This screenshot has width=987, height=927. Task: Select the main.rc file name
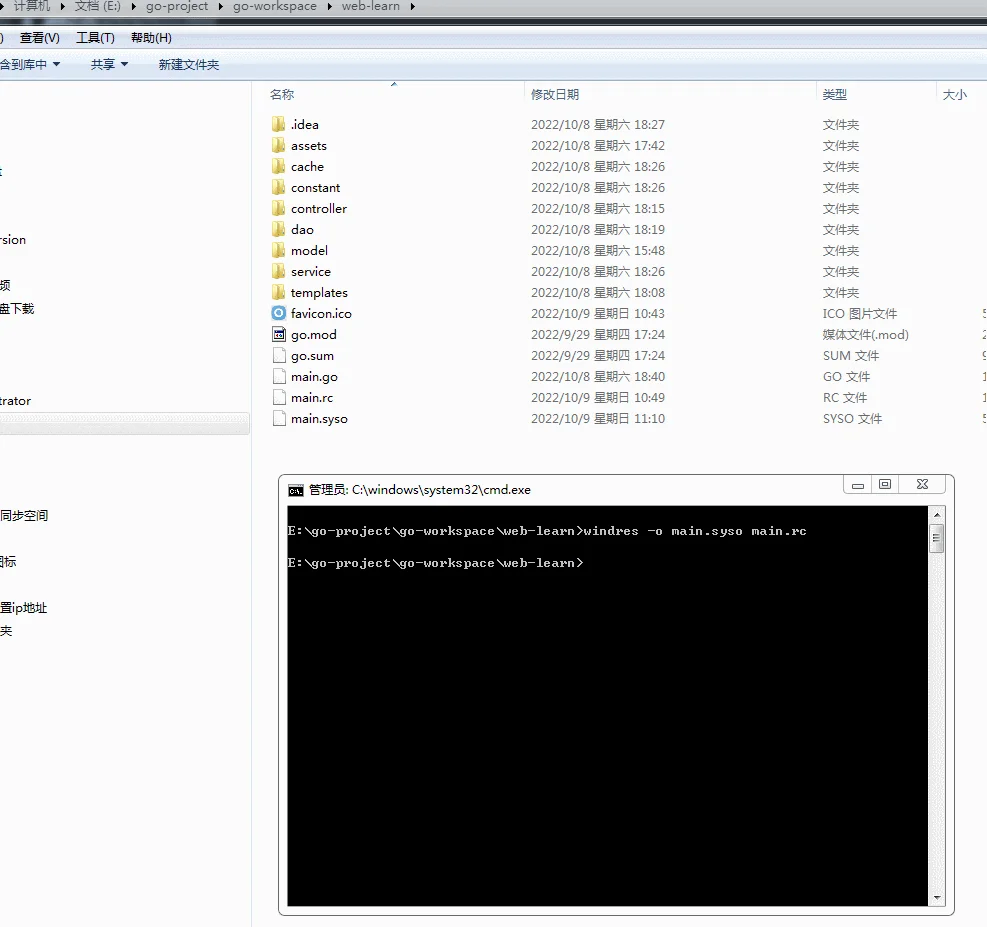tap(312, 398)
